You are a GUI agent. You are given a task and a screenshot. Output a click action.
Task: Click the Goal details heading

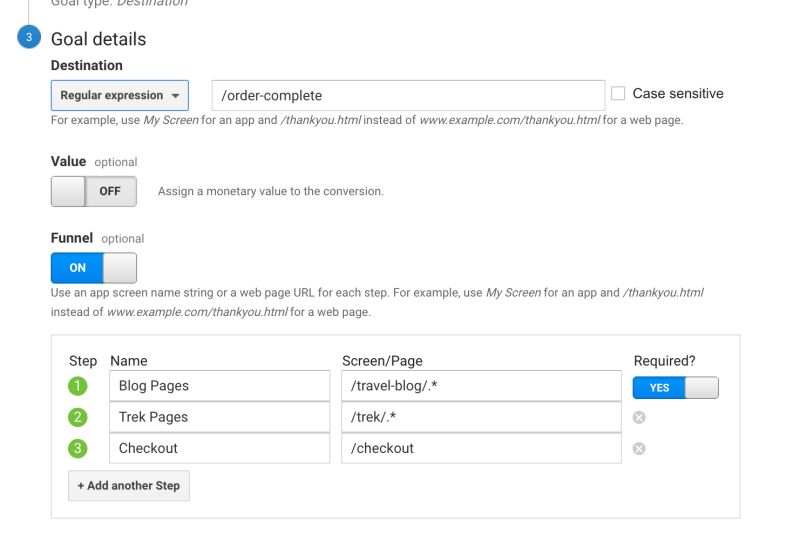point(98,39)
